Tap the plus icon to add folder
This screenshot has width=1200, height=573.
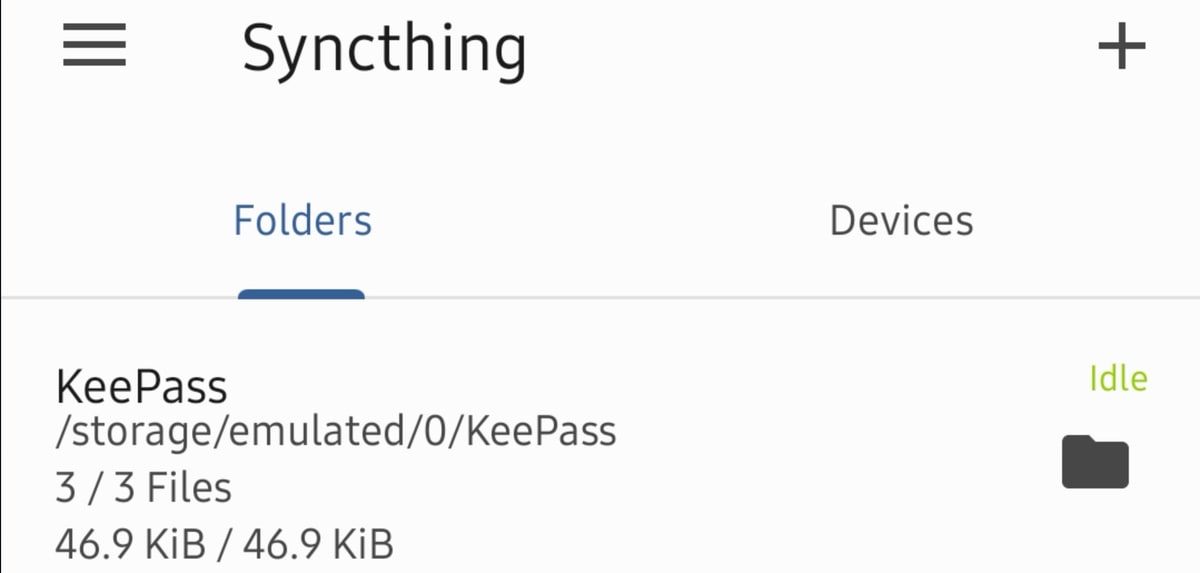tap(1121, 46)
